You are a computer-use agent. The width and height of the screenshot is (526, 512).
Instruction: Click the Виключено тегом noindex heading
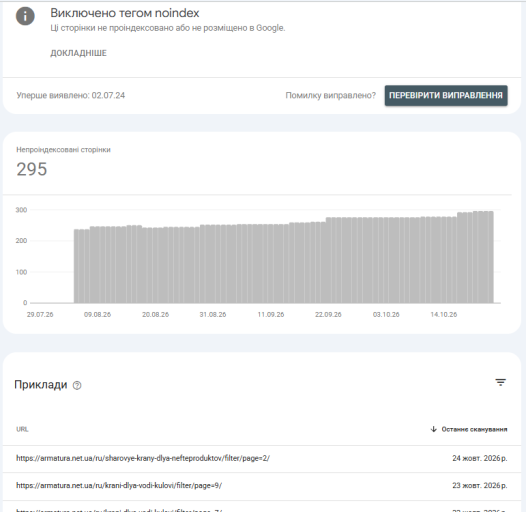pos(125,13)
